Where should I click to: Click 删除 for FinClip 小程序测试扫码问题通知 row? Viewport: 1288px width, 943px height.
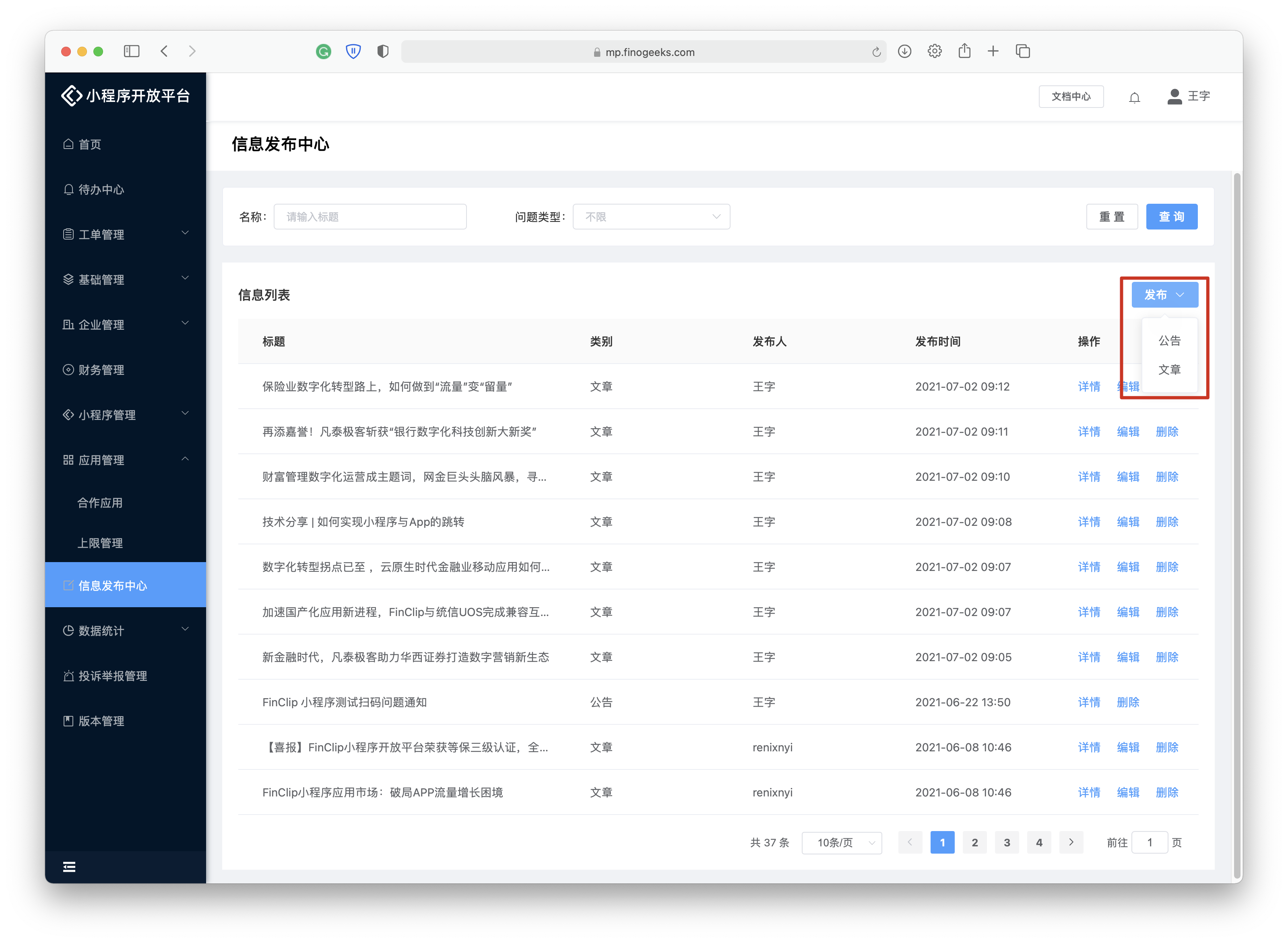[1128, 702]
